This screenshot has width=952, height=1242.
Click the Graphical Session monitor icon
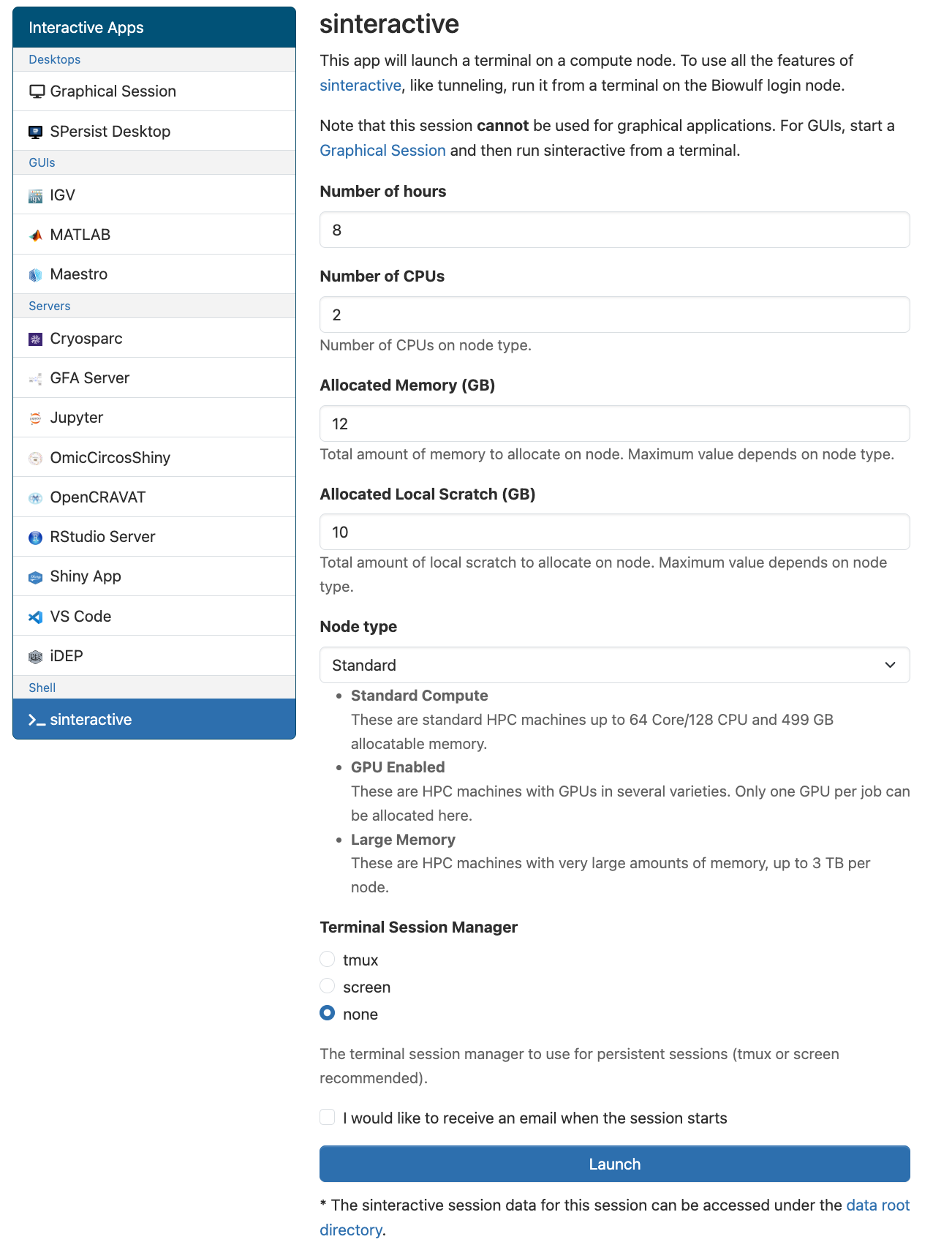[37, 91]
